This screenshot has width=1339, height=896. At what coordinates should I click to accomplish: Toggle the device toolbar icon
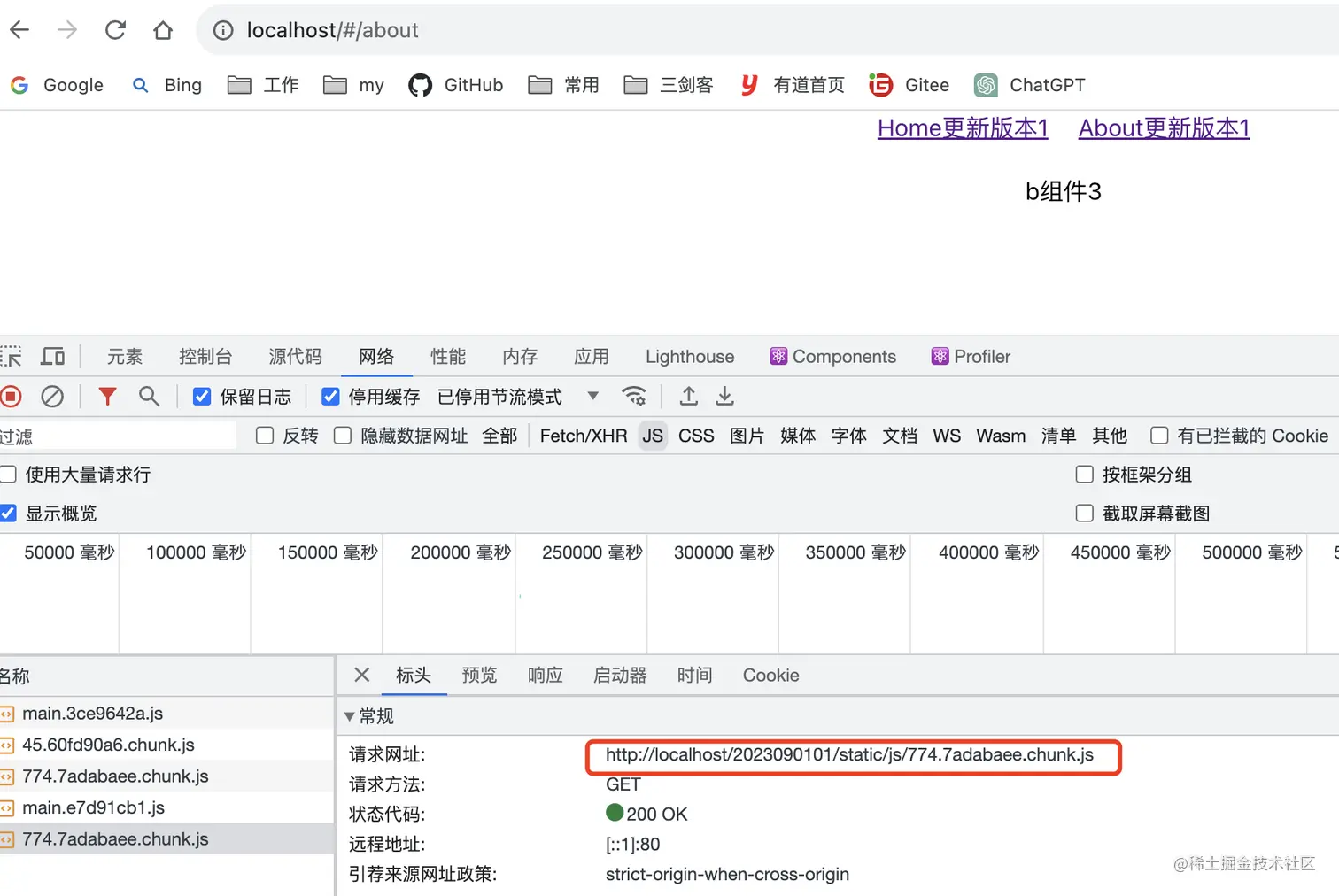pyautogui.click(x=53, y=356)
